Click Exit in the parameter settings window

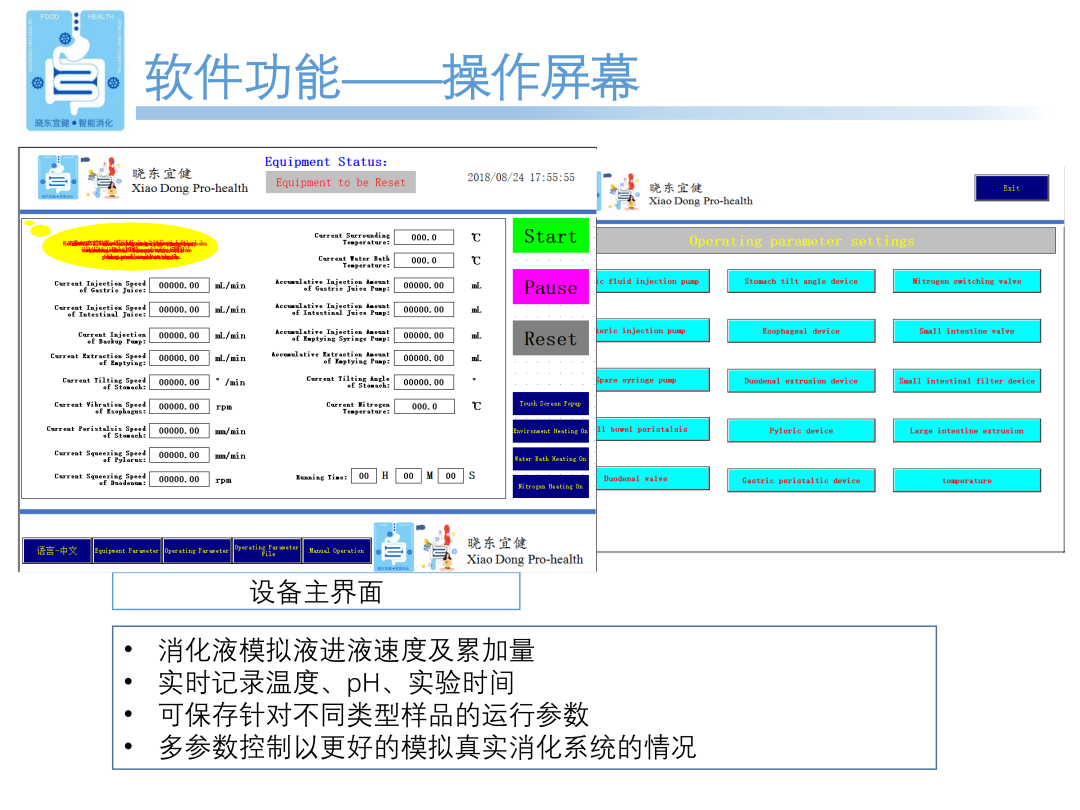1011,188
